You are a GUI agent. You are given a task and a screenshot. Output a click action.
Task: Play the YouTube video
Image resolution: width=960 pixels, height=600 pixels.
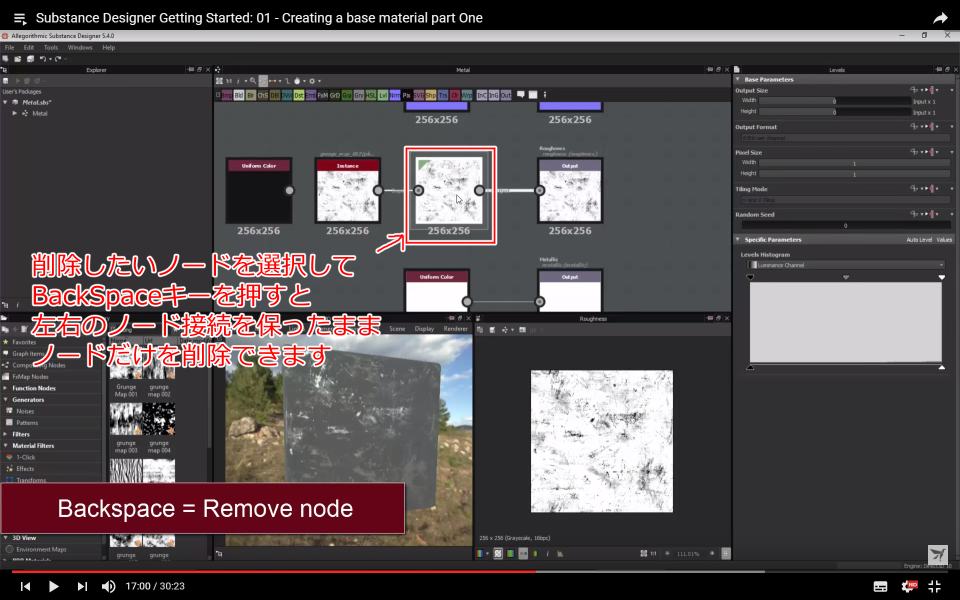pyautogui.click(x=53, y=587)
